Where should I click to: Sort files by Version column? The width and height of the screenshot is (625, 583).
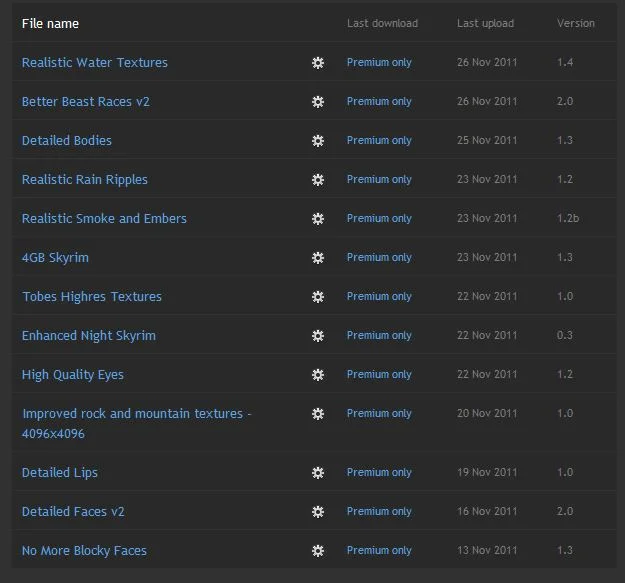575,23
